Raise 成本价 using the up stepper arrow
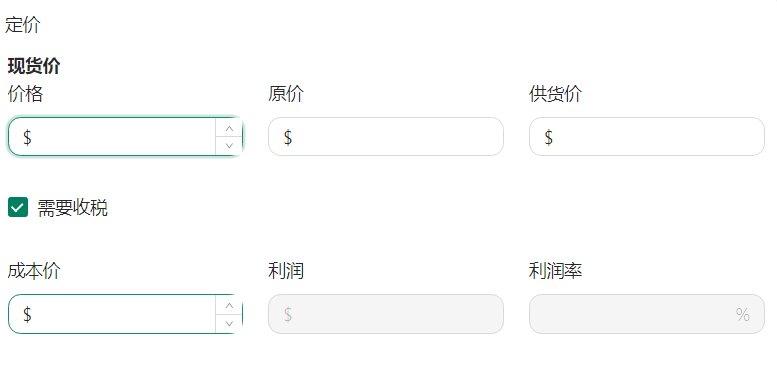 (229, 305)
